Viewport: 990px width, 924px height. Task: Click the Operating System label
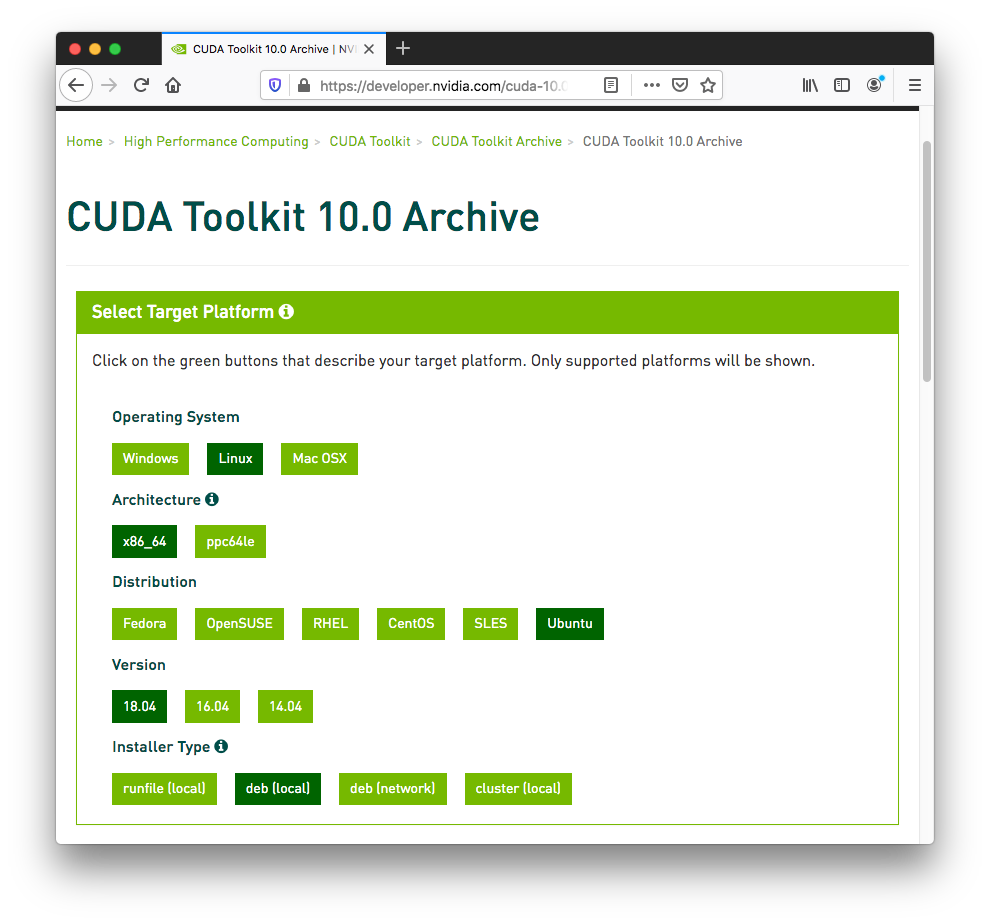point(176,417)
